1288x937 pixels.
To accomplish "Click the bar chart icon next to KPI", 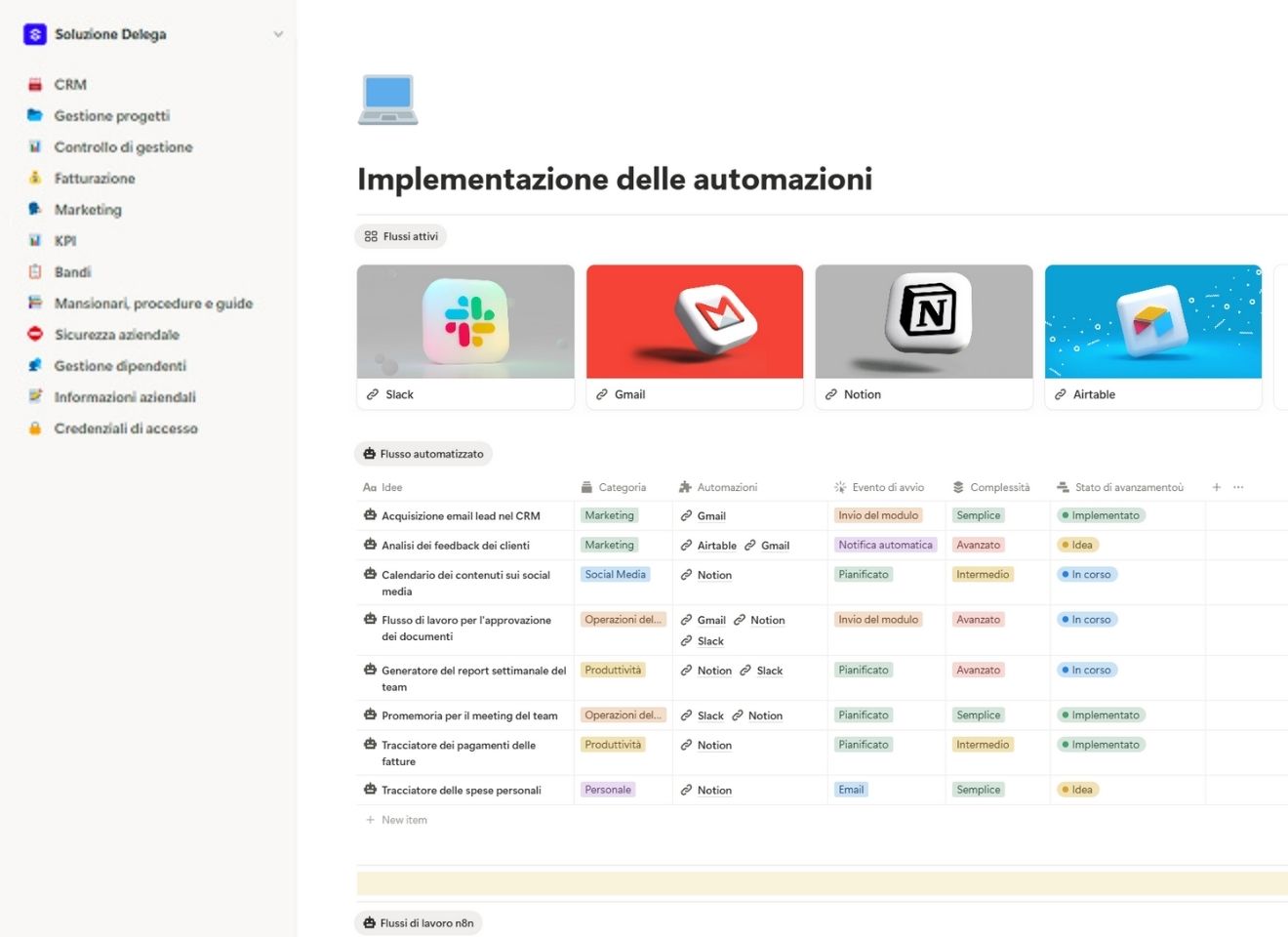I will coord(35,240).
